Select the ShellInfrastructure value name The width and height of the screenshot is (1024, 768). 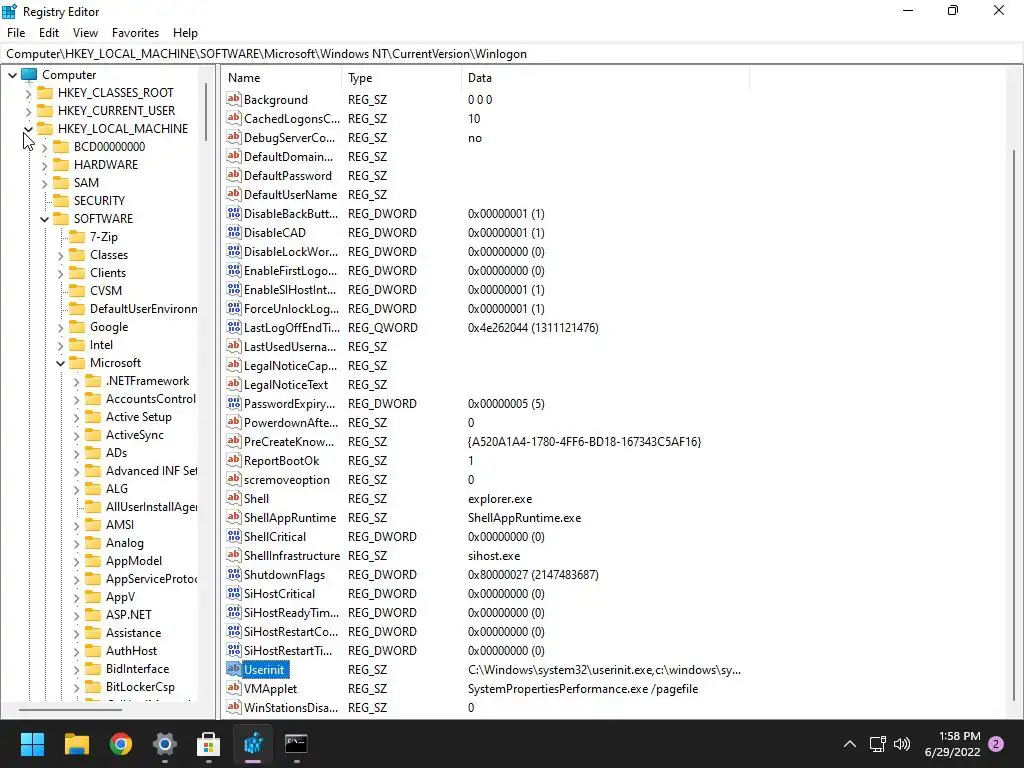(x=292, y=556)
